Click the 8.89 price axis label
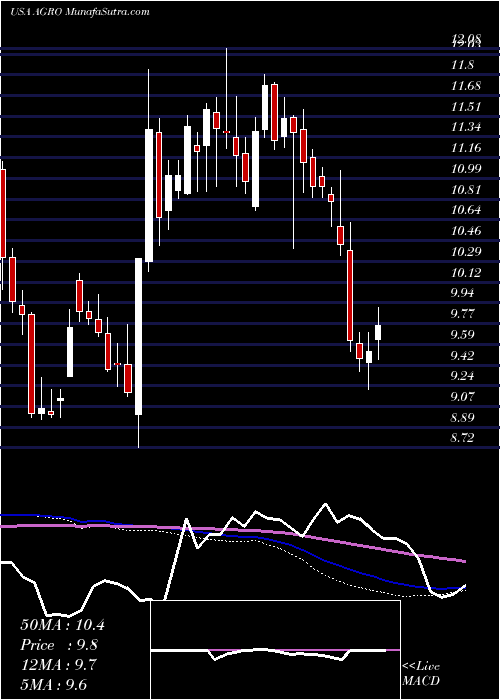Screen dimensions: 500x700 (462, 417)
